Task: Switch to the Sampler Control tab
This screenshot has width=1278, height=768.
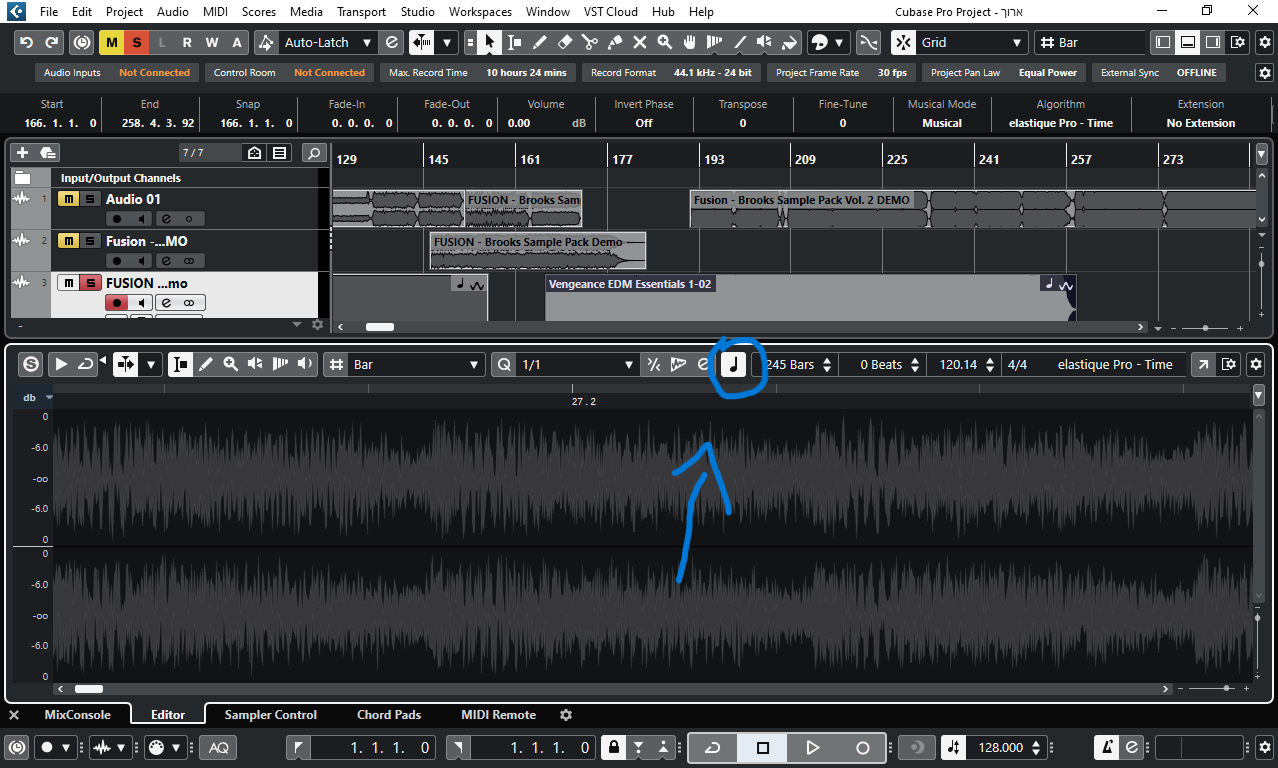Action: coord(271,715)
